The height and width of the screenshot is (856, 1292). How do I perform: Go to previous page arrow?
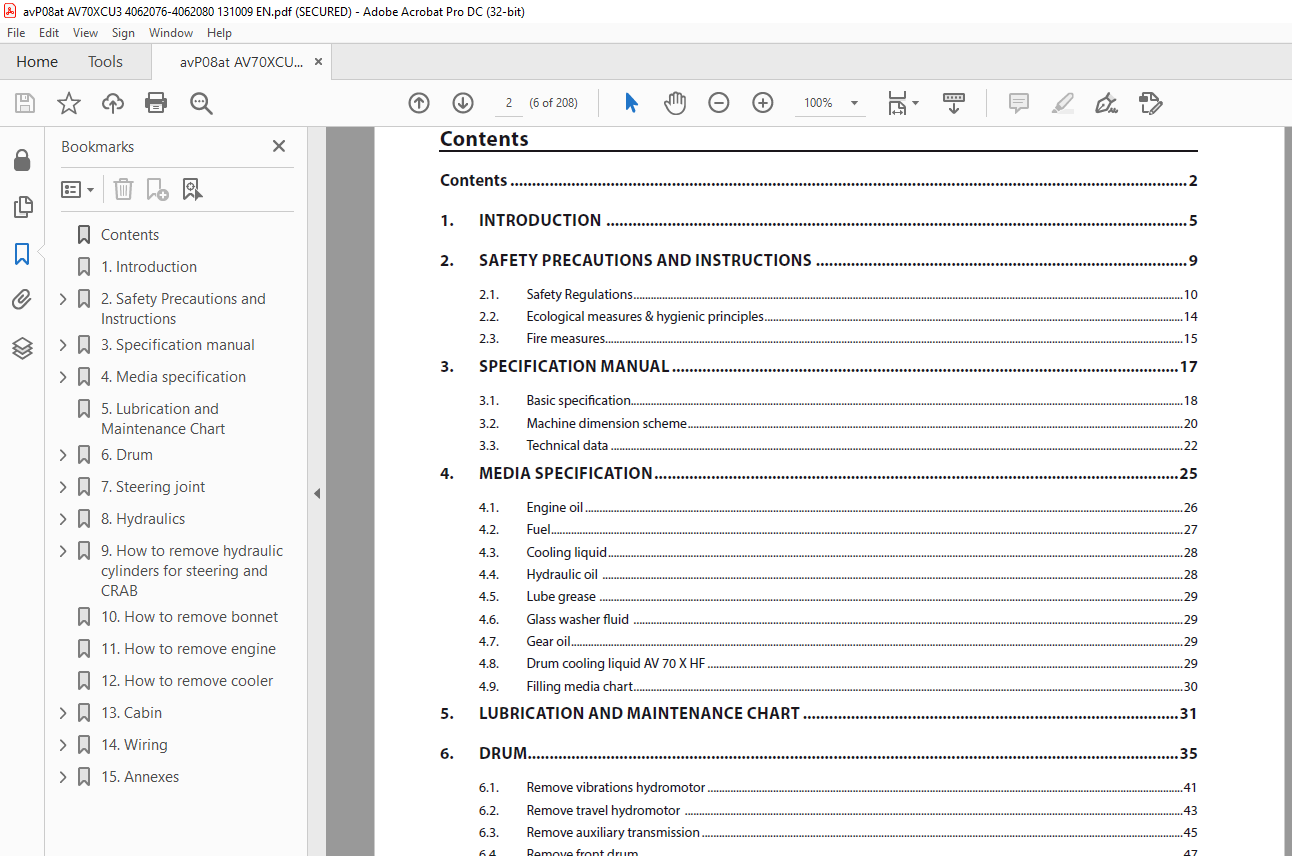click(419, 103)
